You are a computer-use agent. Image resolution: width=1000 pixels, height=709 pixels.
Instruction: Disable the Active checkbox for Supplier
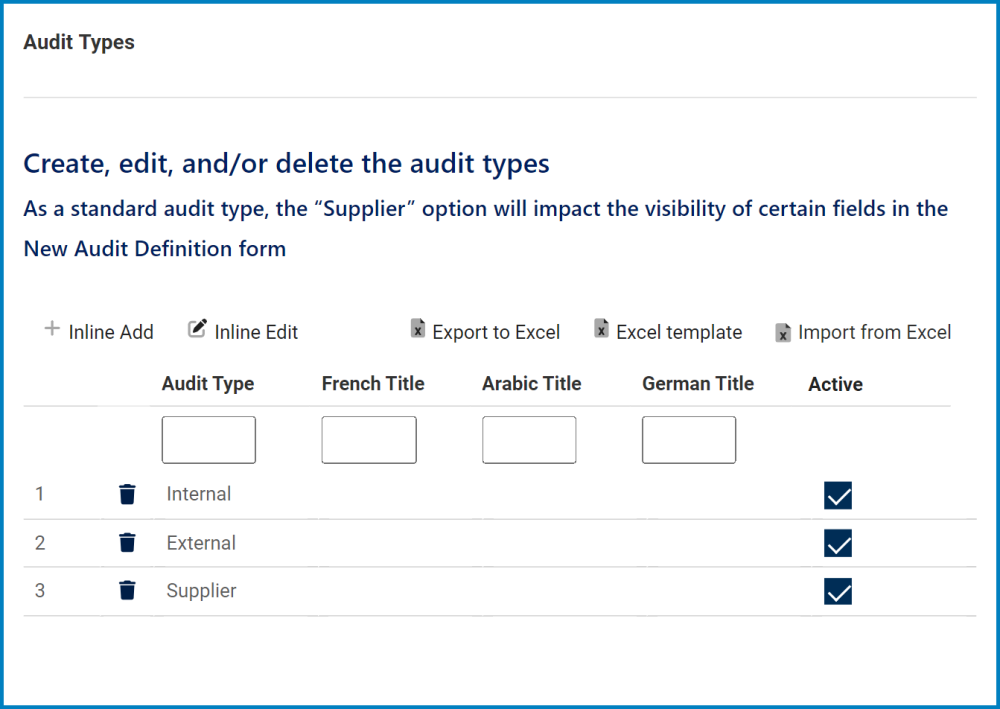coord(837,591)
